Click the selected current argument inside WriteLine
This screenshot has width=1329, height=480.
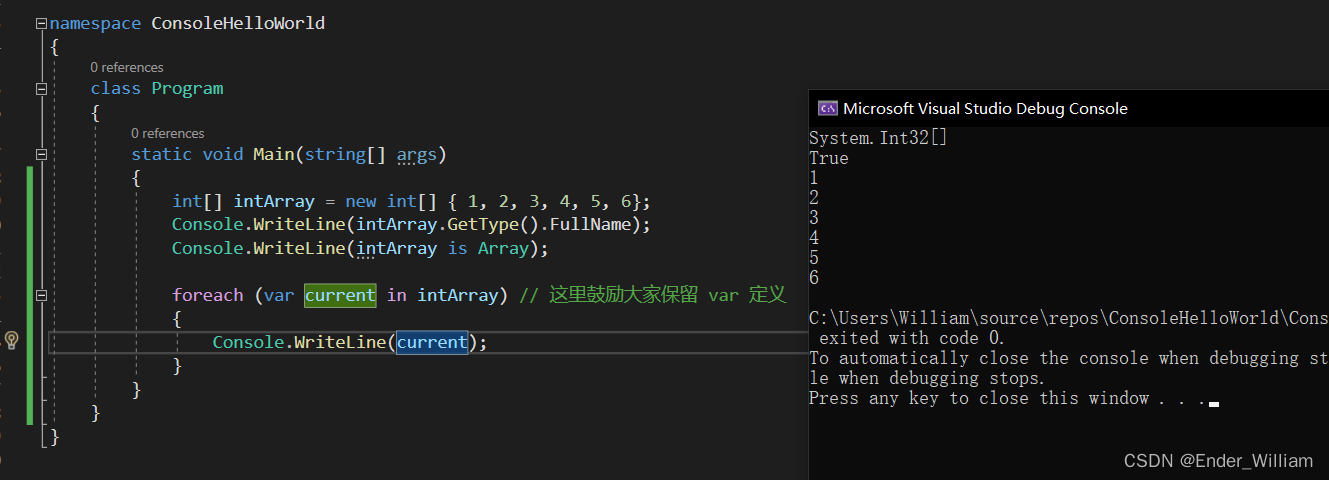[432, 342]
